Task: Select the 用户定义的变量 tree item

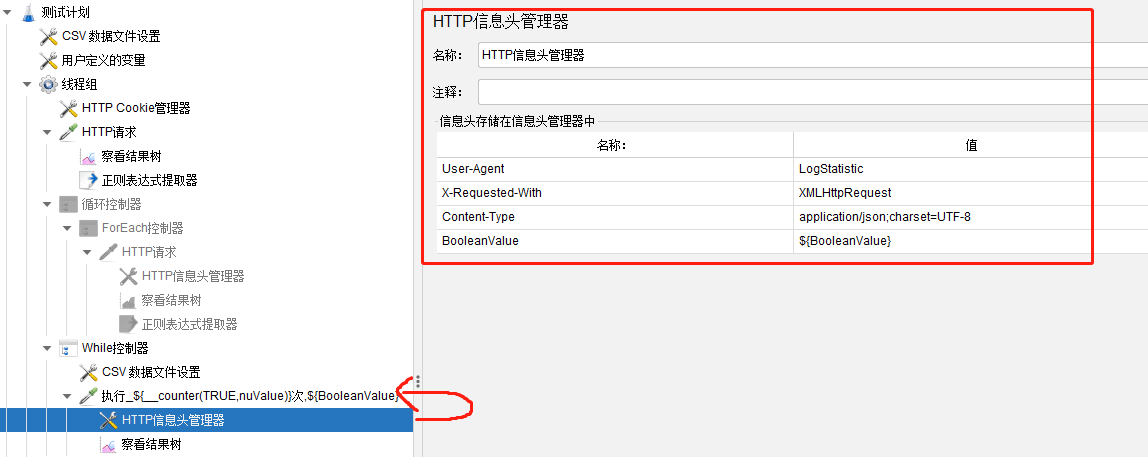Action: click(x=103, y=60)
